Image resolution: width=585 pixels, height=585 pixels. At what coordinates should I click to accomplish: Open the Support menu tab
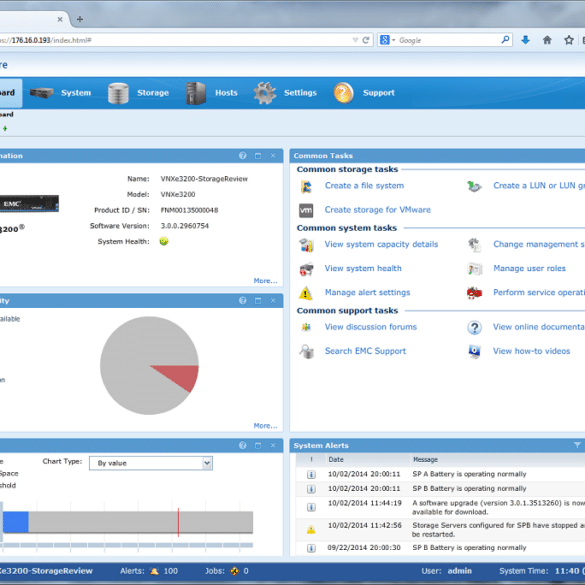(x=378, y=93)
